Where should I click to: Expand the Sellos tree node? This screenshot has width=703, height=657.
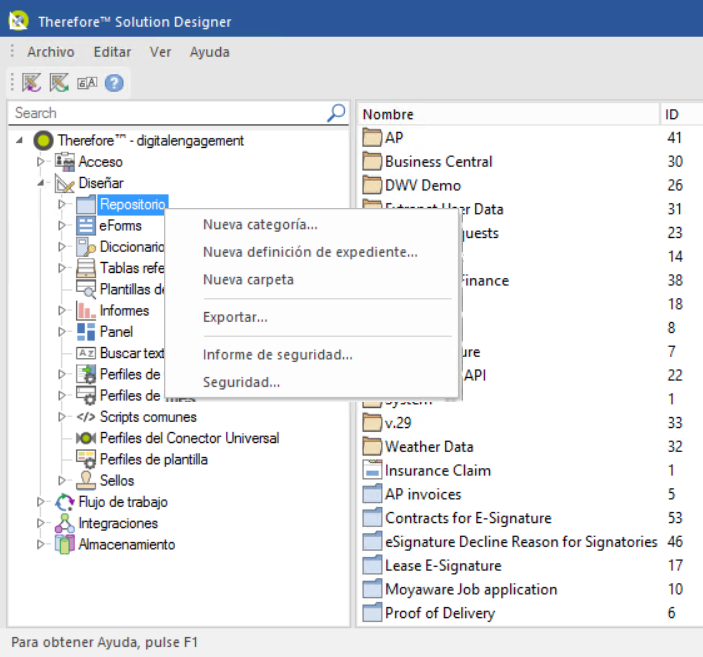[x=62, y=480]
